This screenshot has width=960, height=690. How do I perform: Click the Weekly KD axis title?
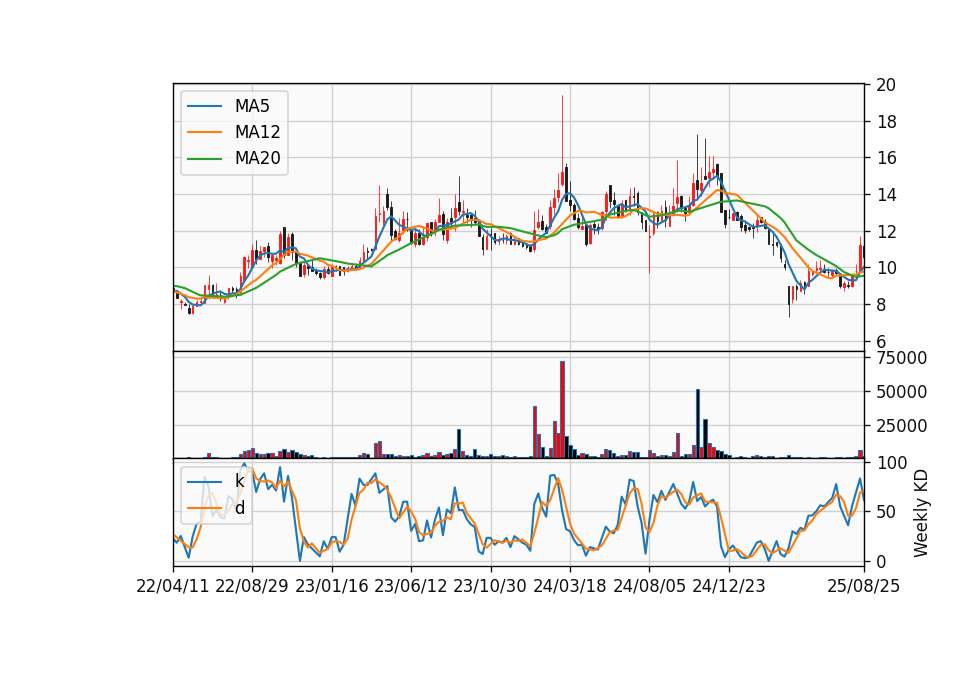click(921, 514)
